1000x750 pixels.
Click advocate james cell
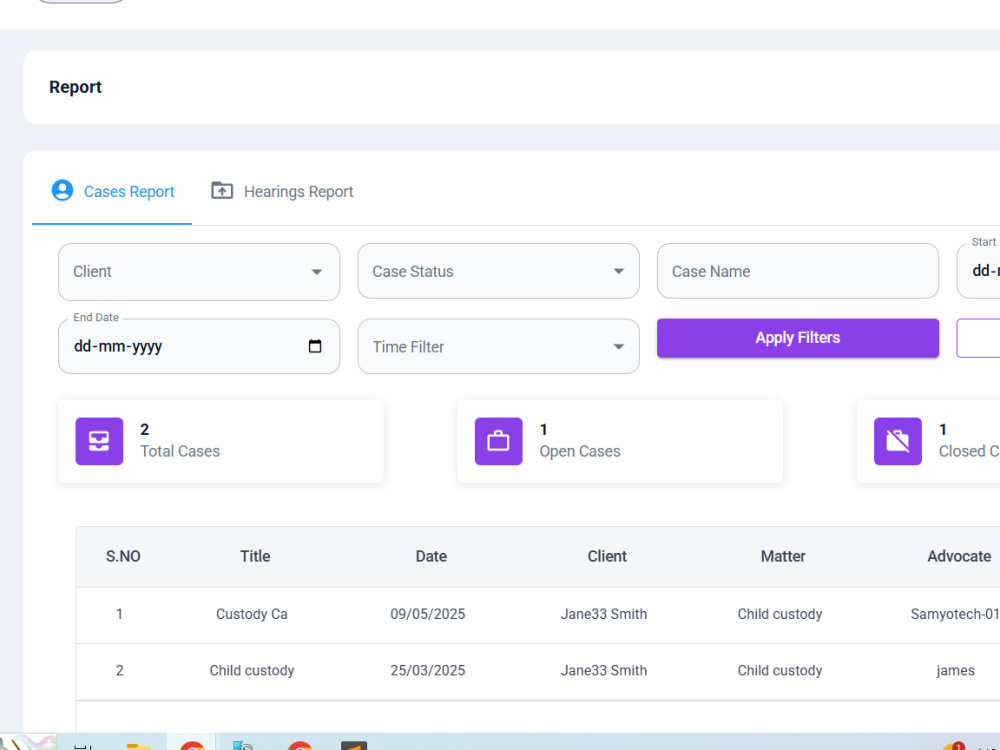click(955, 671)
